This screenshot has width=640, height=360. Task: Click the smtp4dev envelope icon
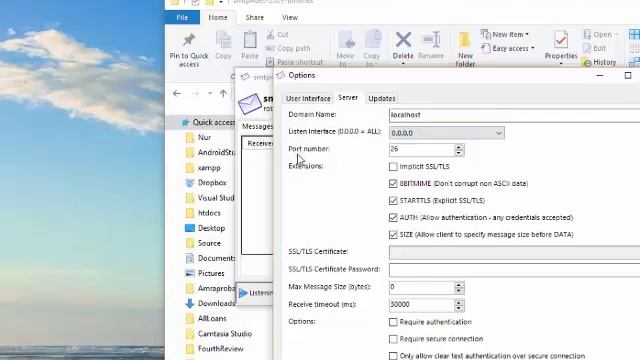point(250,104)
